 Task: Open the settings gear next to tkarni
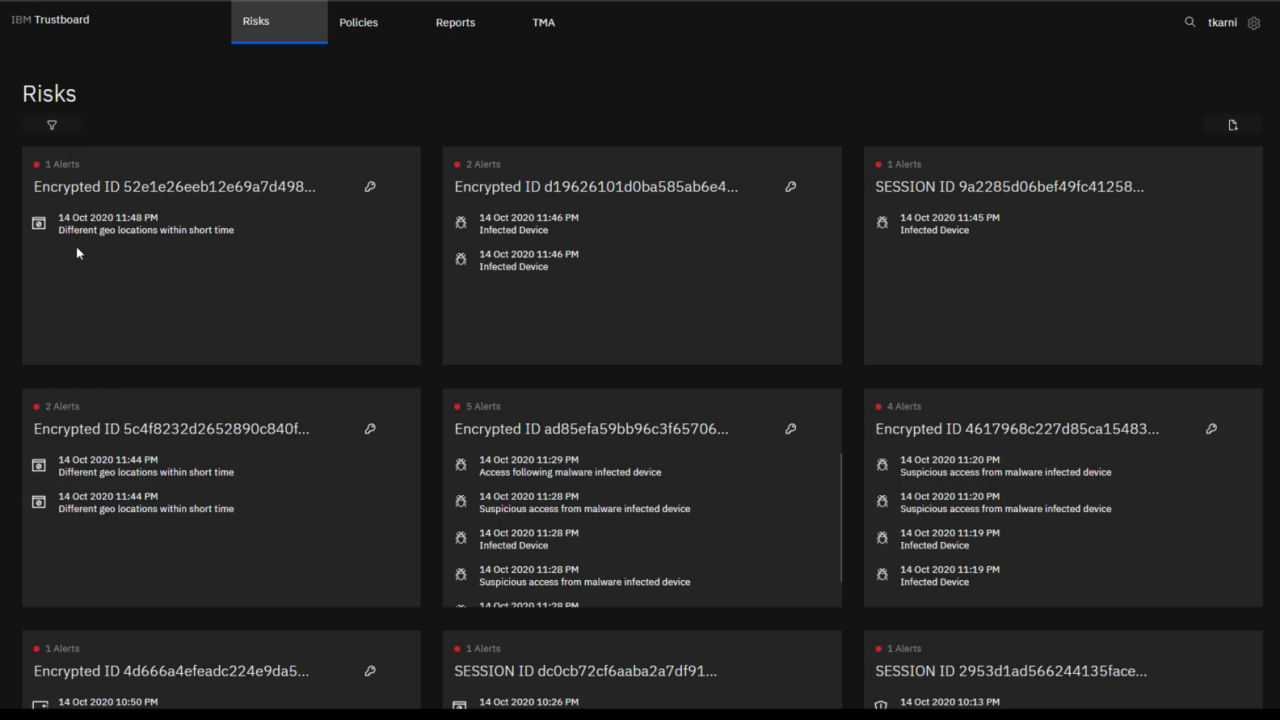[x=1254, y=23]
